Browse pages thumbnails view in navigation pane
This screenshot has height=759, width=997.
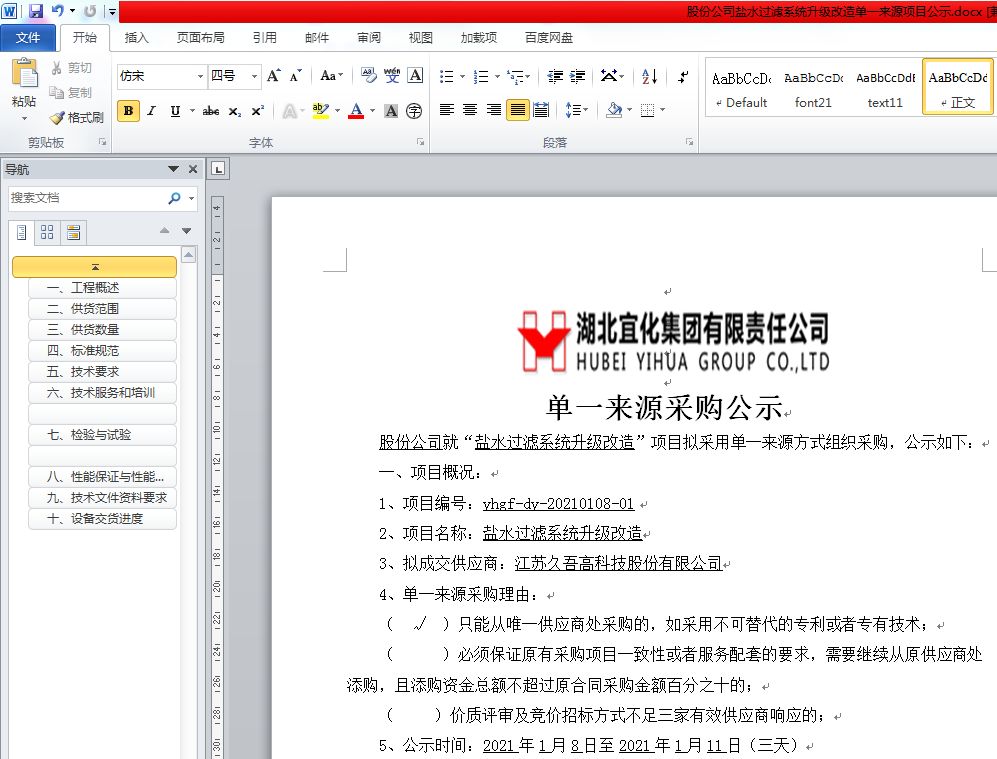[47, 233]
